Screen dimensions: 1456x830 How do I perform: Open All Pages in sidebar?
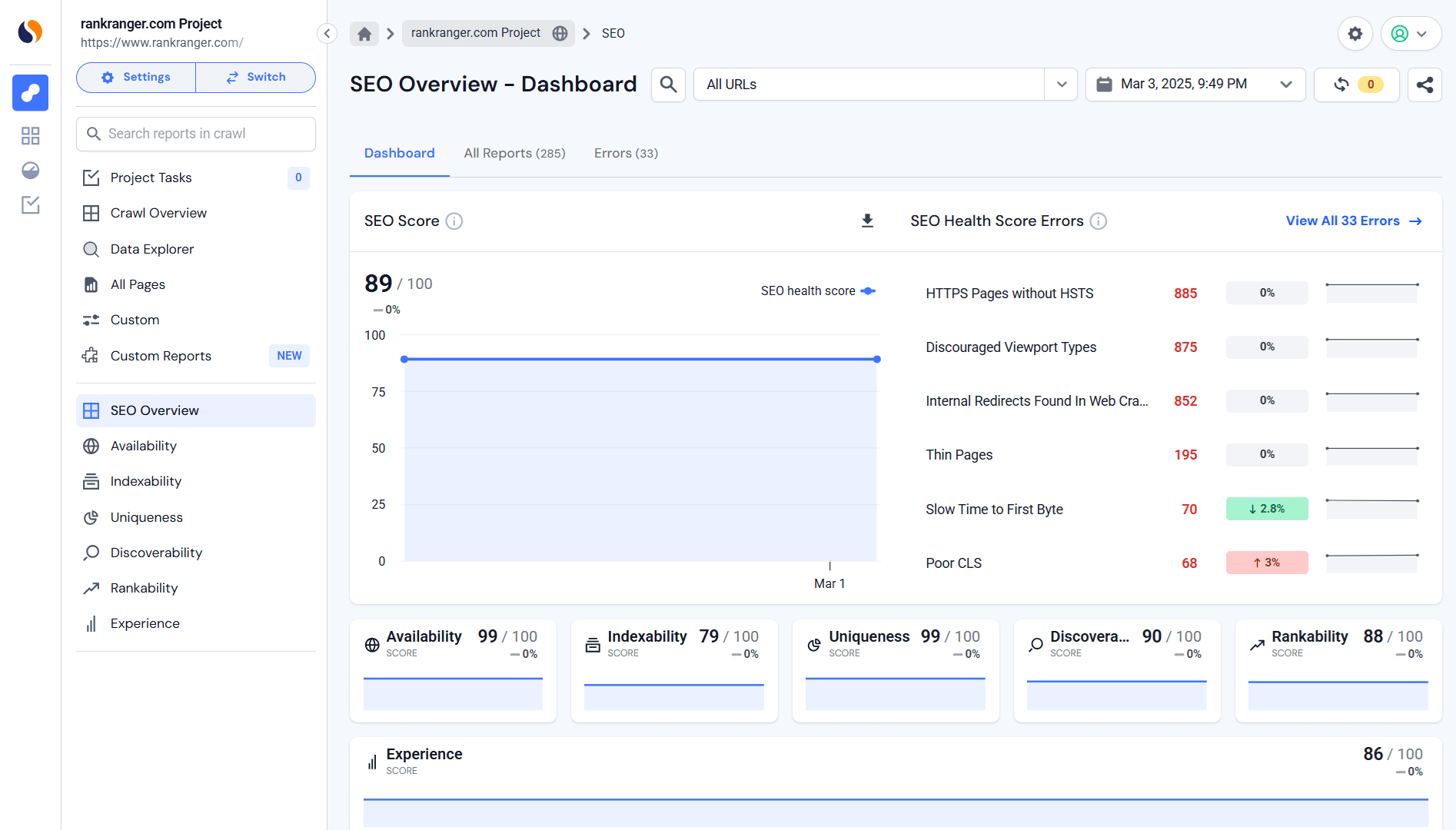pyautogui.click(x=196, y=284)
